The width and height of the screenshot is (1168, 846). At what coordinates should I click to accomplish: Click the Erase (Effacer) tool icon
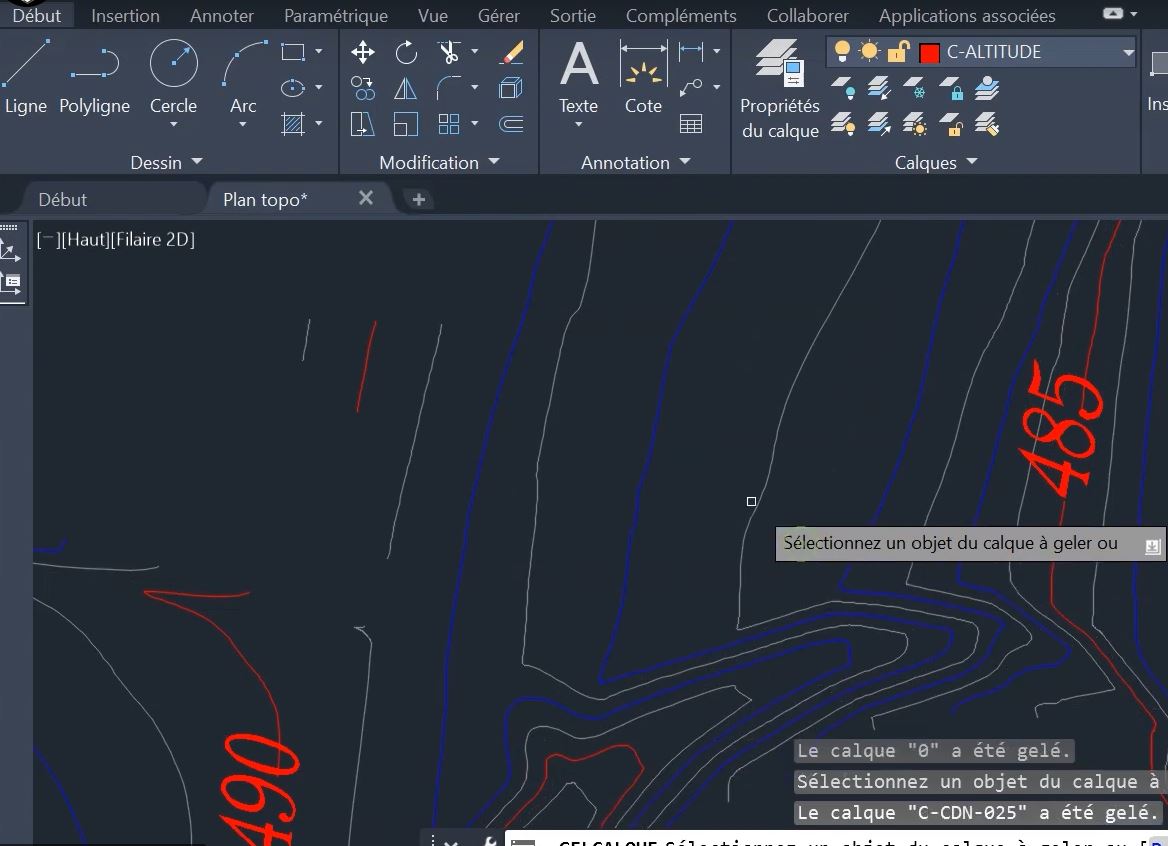click(x=511, y=52)
